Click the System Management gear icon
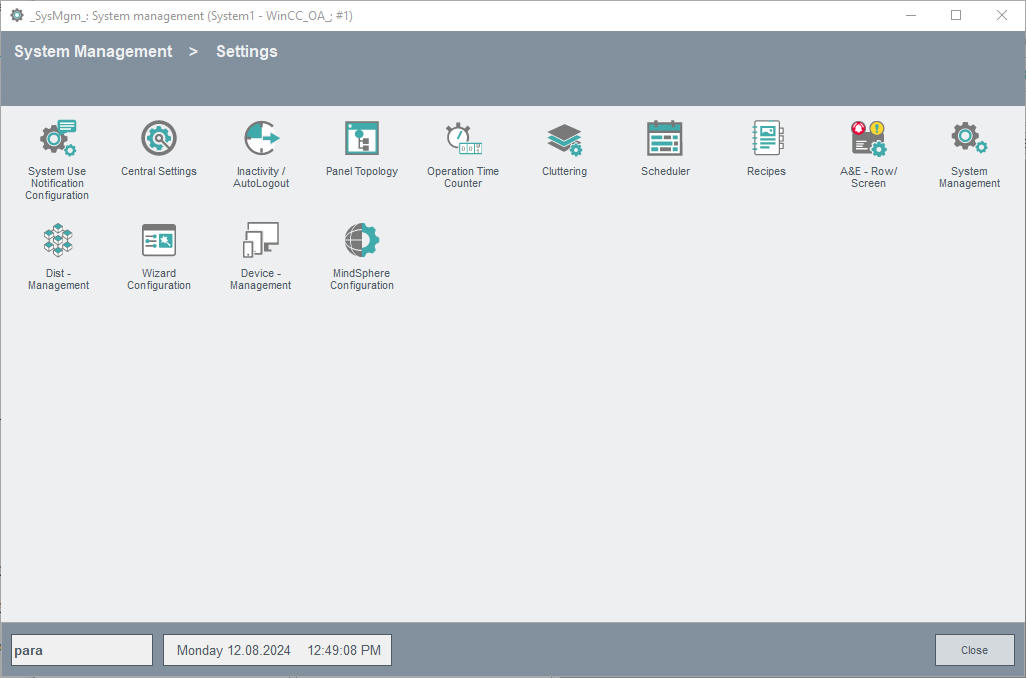Viewport: 1026px width, 678px height. [969, 139]
